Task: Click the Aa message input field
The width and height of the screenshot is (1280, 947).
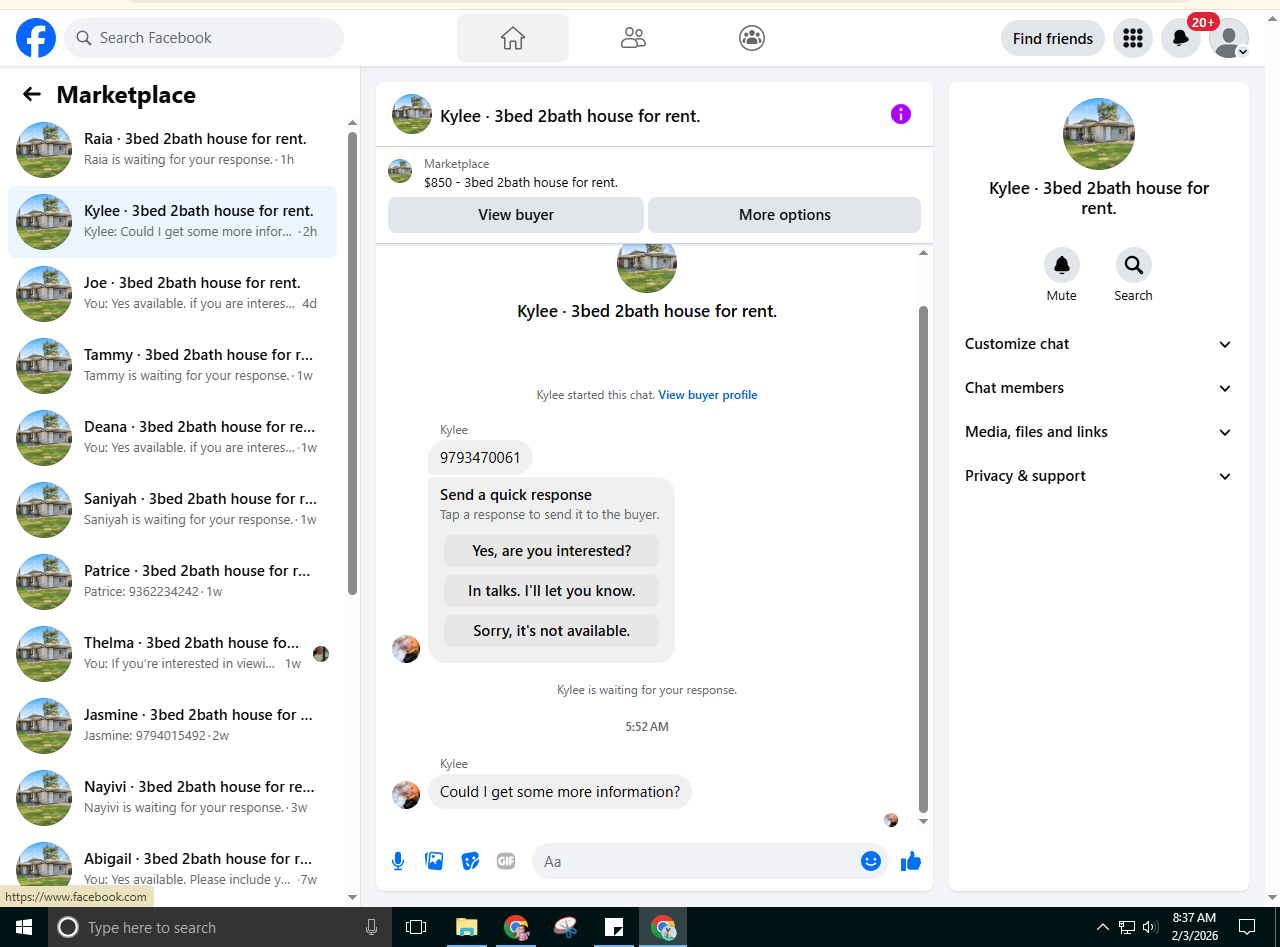Action: click(697, 861)
